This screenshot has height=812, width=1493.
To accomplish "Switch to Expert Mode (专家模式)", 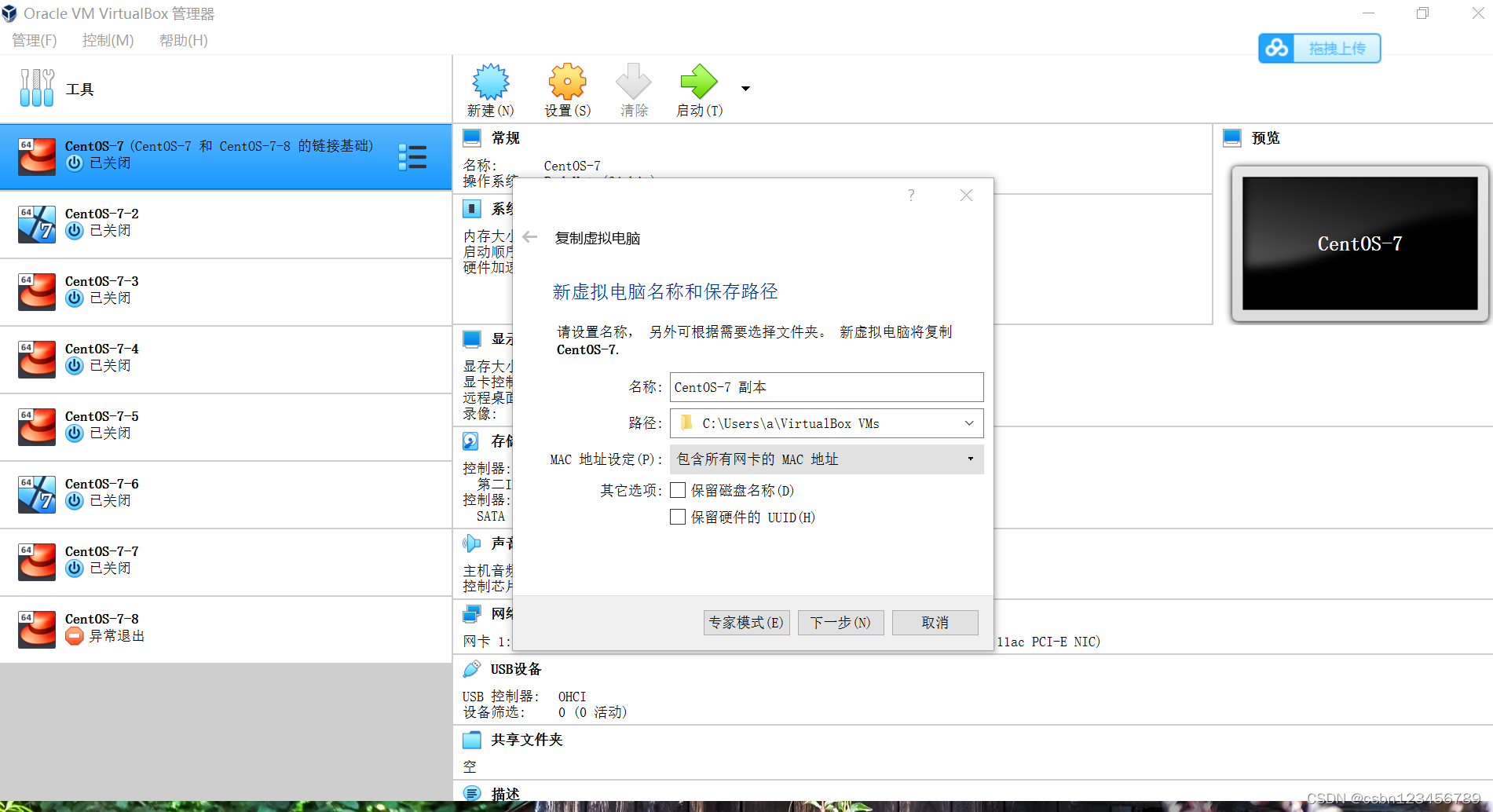I will point(746,623).
